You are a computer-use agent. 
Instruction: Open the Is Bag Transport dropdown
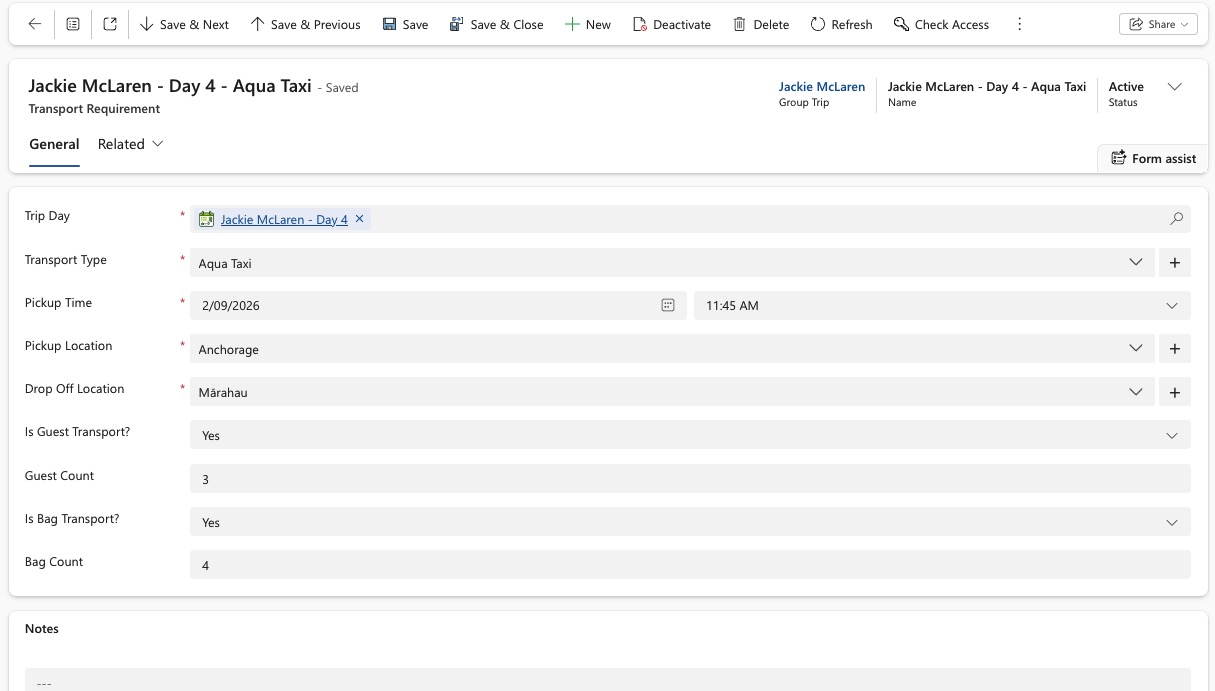pyautogui.click(x=690, y=522)
